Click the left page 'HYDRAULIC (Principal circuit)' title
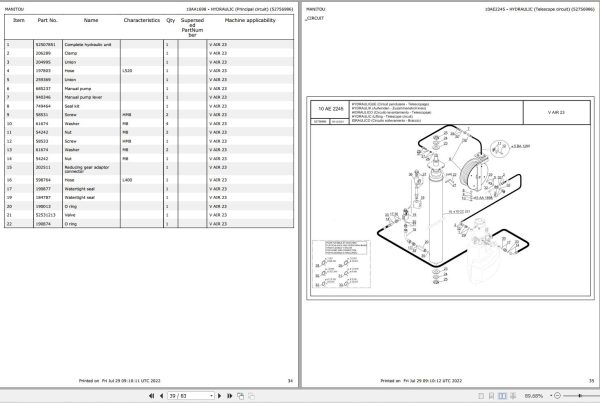The width and height of the screenshot is (600, 403). point(240,9)
